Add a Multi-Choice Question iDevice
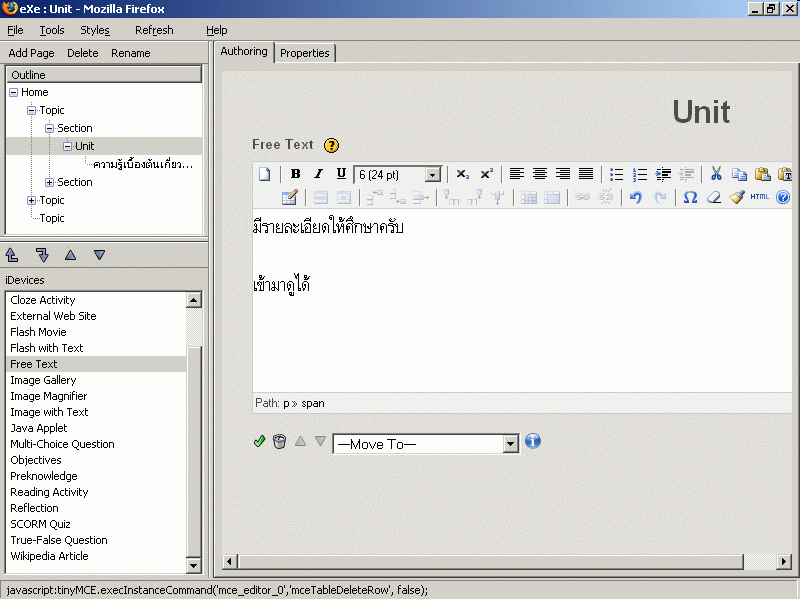The width and height of the screenshot is (800, 600). 62,444
